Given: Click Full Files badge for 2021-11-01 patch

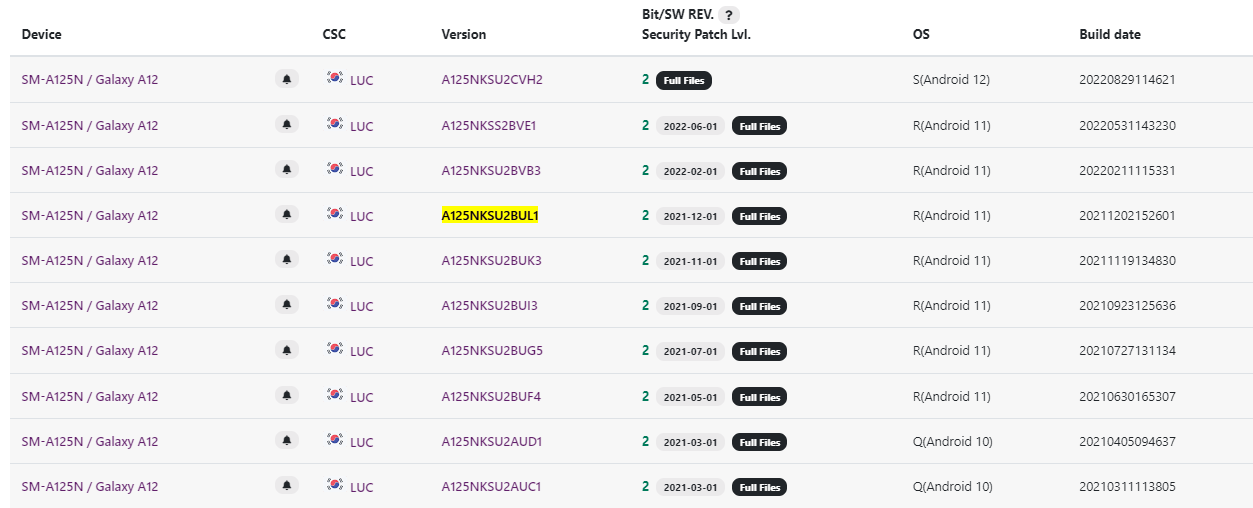Looking at the screenshot, I should pos(759,261).
